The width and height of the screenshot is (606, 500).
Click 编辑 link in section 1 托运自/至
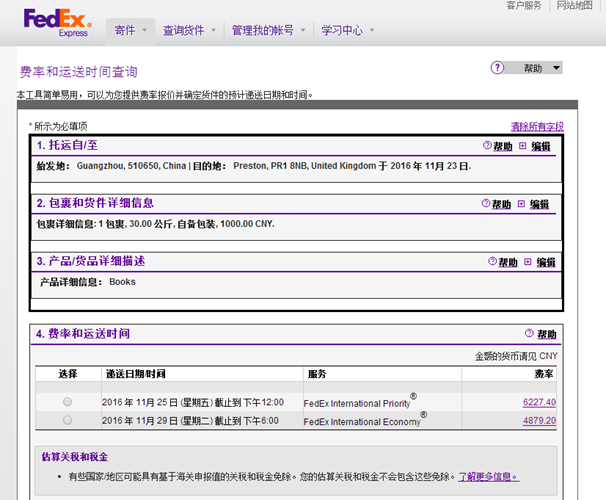(x=541, y=146)
